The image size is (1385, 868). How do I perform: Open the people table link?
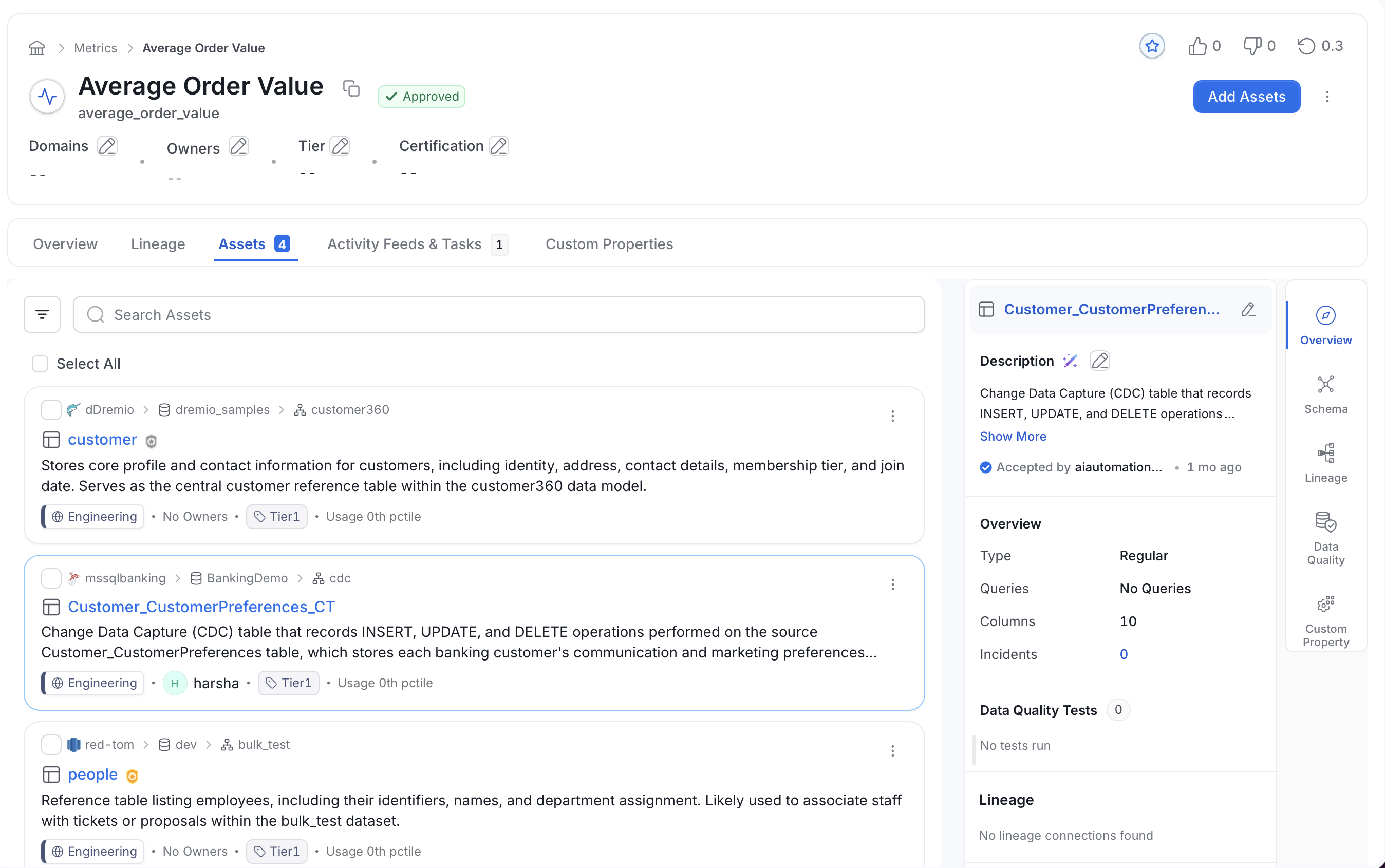tap(92, 775)
